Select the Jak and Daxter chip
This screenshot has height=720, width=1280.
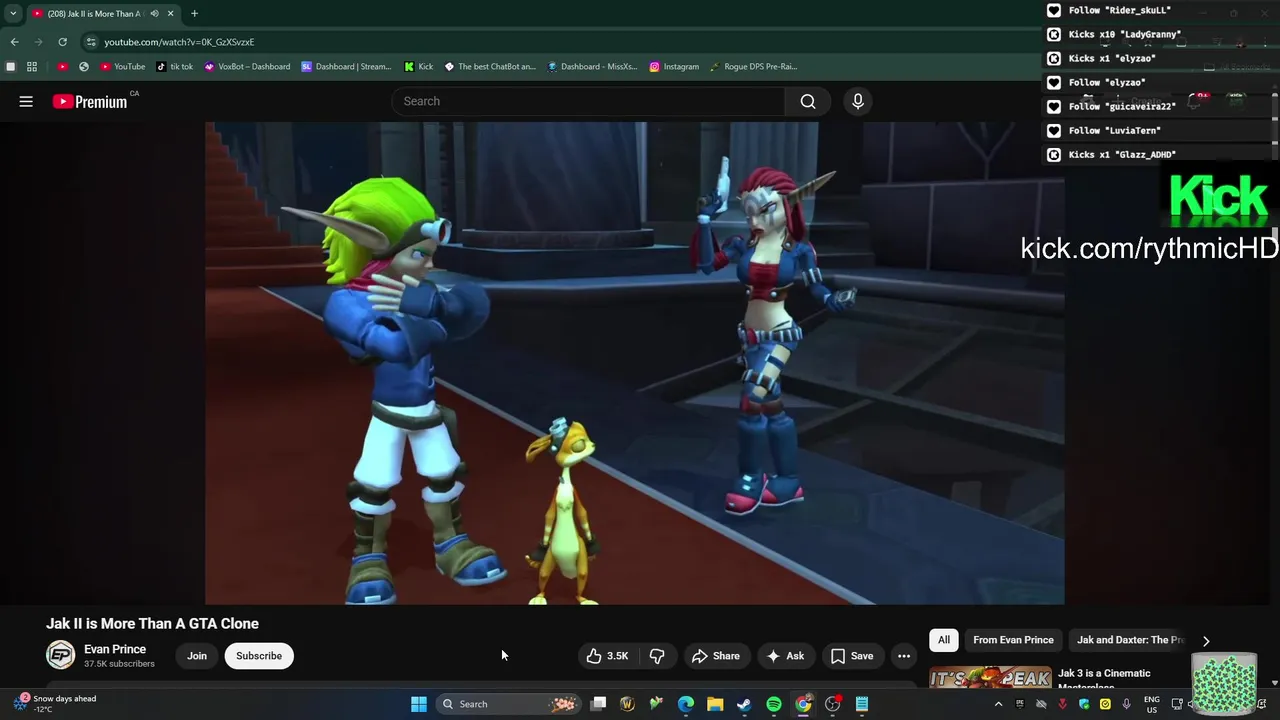click(1129, 640)
